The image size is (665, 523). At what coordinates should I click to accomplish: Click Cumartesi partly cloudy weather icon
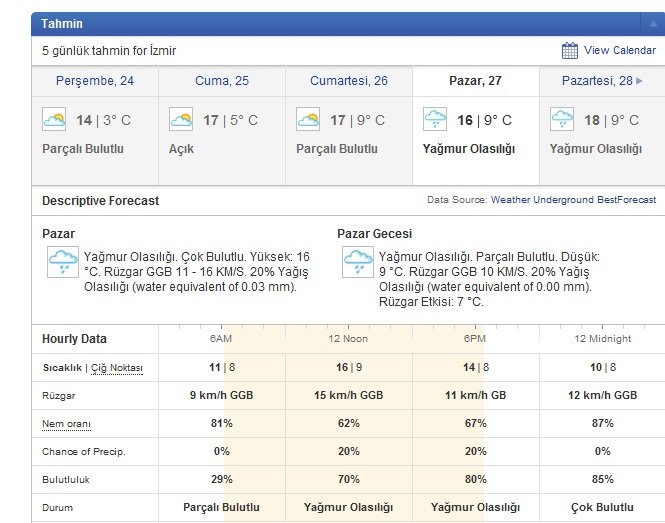(308, 121)
